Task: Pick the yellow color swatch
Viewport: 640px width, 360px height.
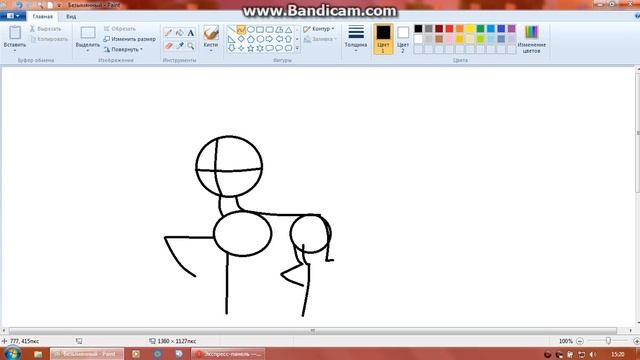Action: click(x=470, y=29)
